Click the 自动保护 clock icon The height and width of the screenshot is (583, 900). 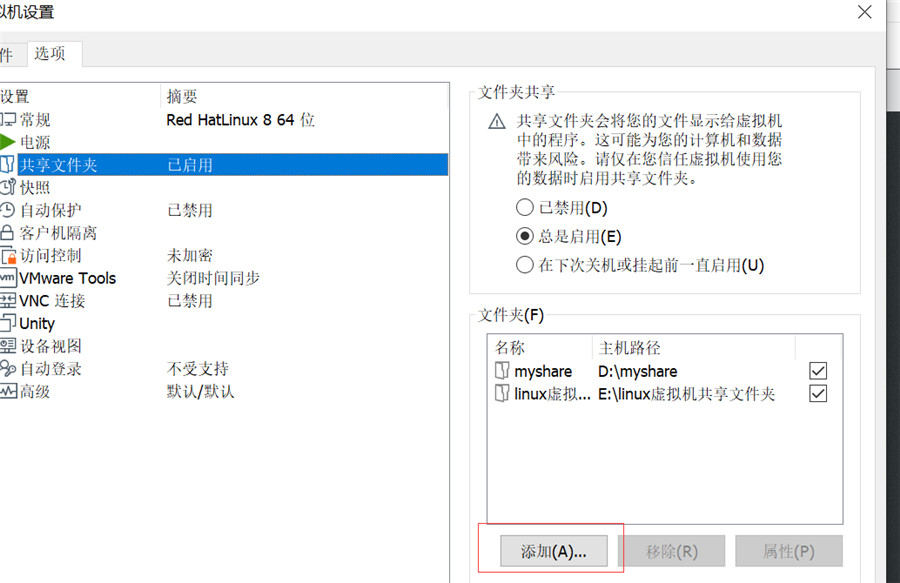click(7, 210)
